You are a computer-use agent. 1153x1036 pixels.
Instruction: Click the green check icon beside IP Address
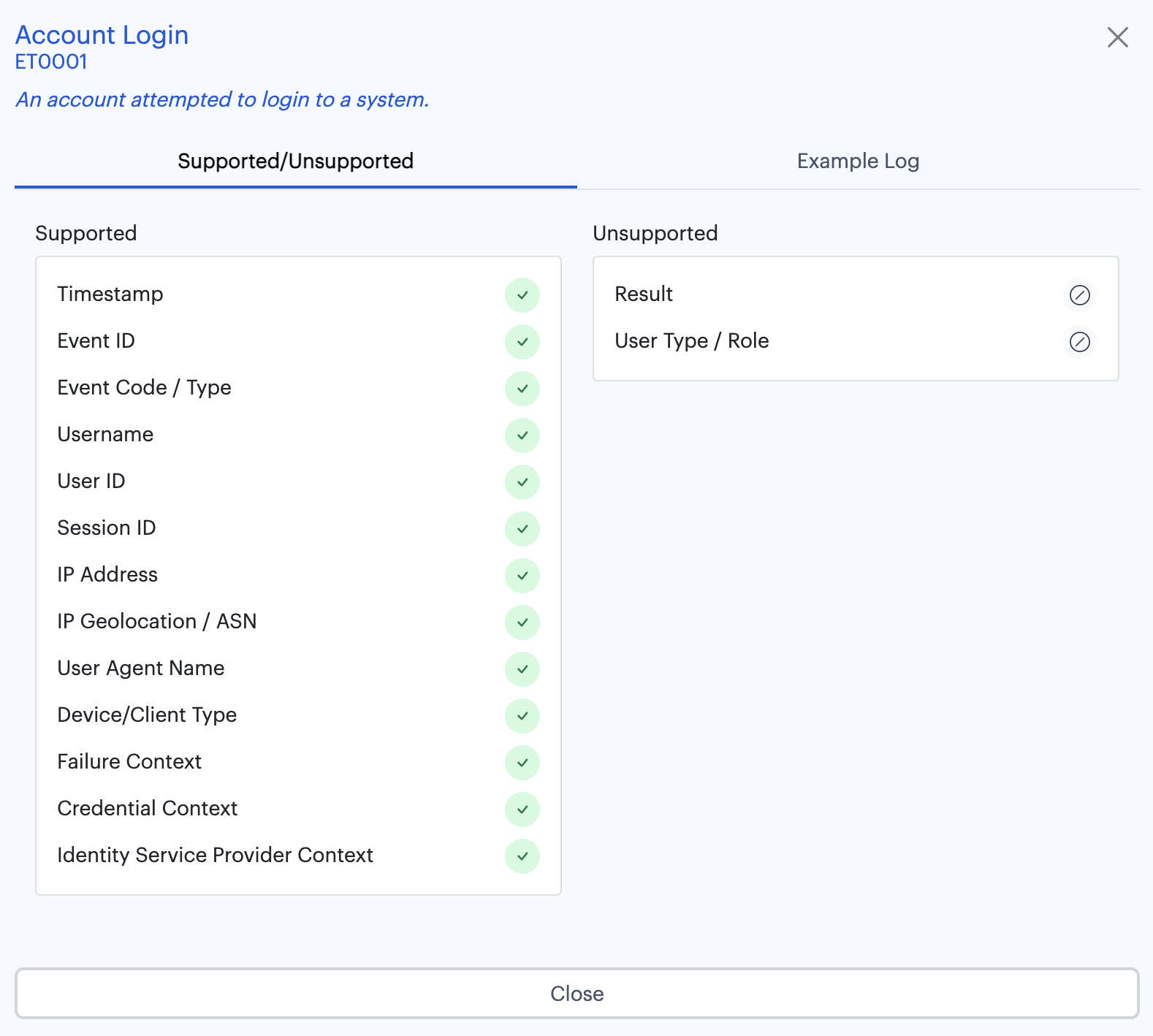click(522, 576)
